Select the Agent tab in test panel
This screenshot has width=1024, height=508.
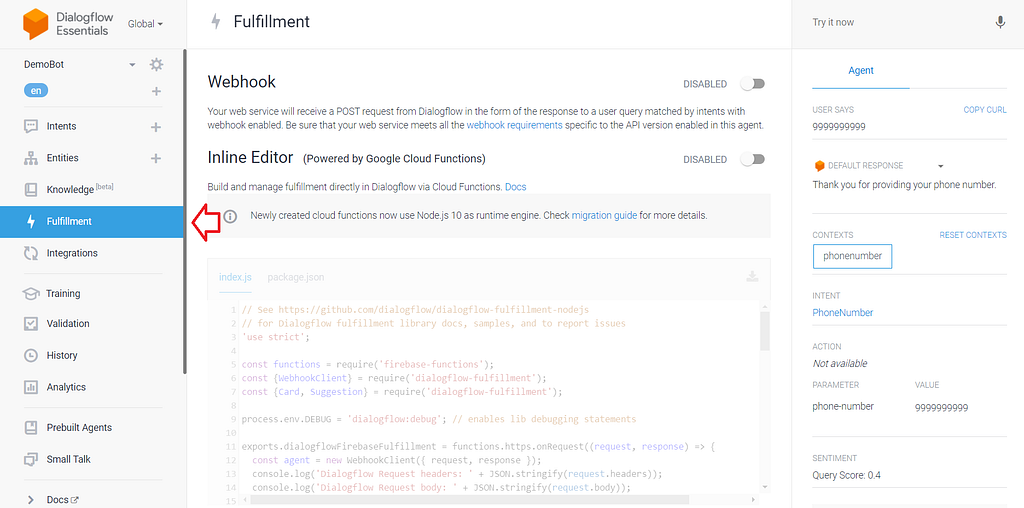click(x=861, y=71)
